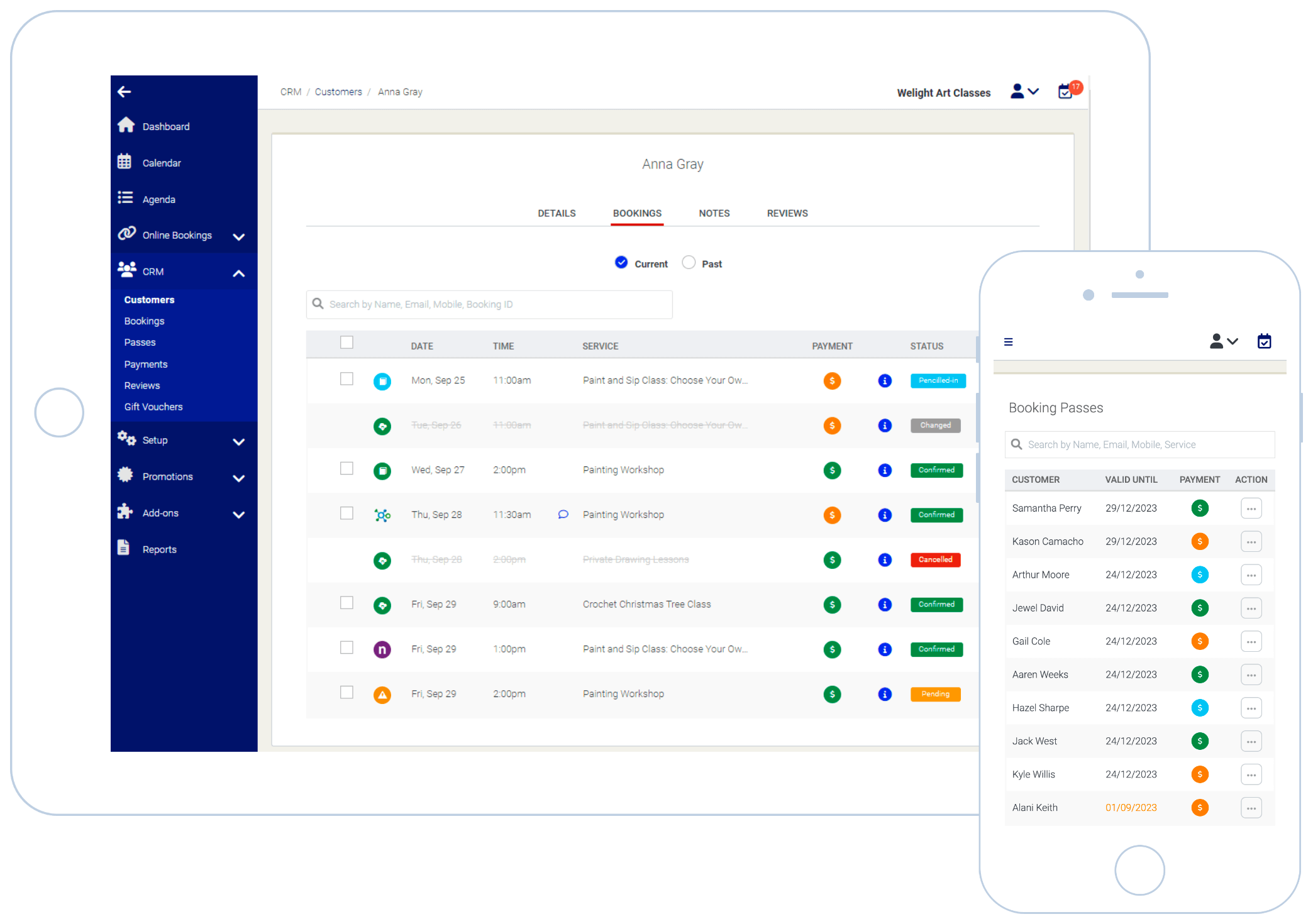Click orange payment icon for Kason Camacho
Image resolution: width=1313 pixels, height=924 pixels.
[1200, 541]
